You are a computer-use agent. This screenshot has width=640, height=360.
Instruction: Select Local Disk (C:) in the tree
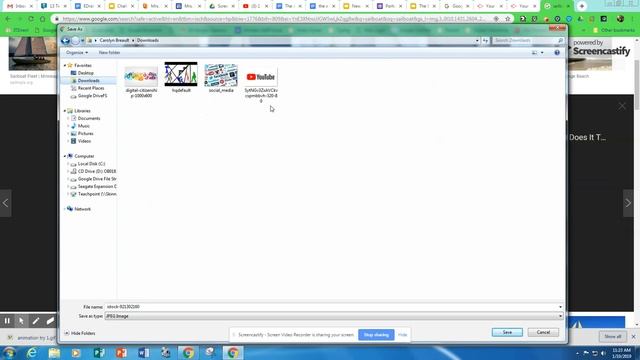(91, 164)
